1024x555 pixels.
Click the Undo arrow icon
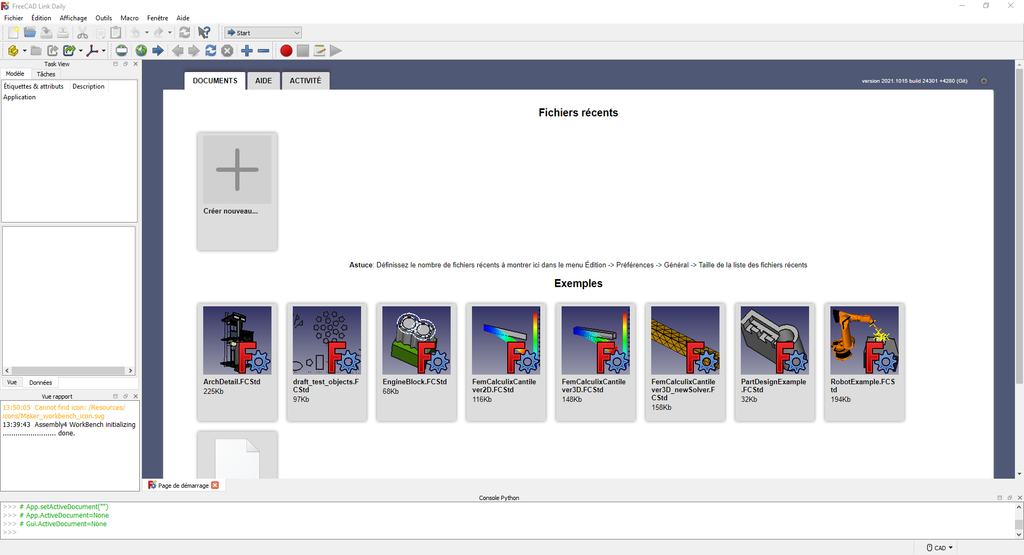[x=135, y=32]
